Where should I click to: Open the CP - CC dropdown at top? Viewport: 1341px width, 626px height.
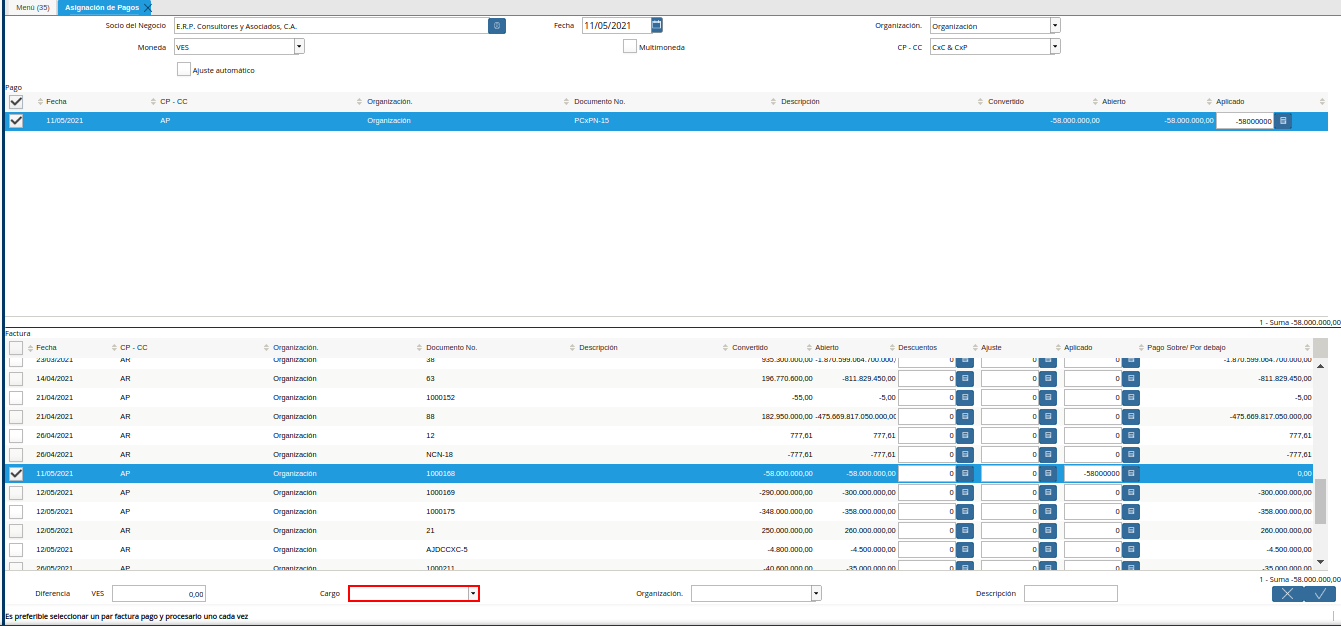click(x=1055, y=46)
